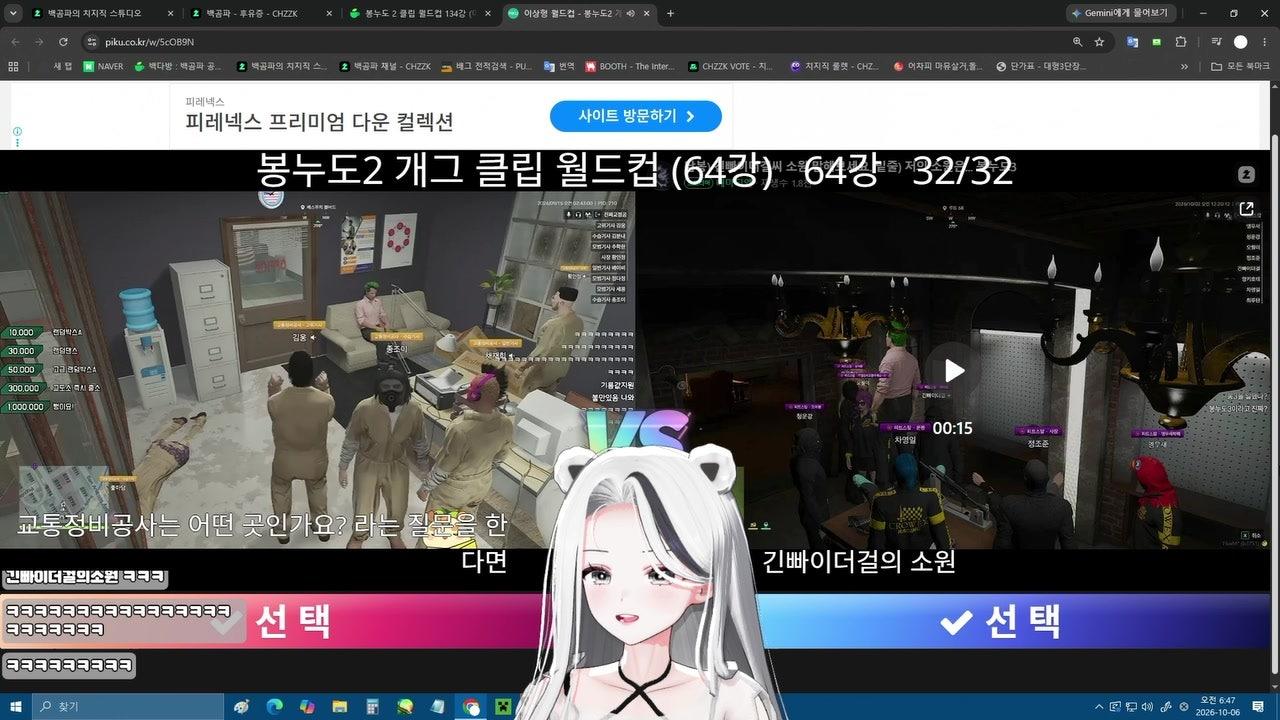
Task: Open the Chrome profile avatar
Action: (x=1241, y=42)
